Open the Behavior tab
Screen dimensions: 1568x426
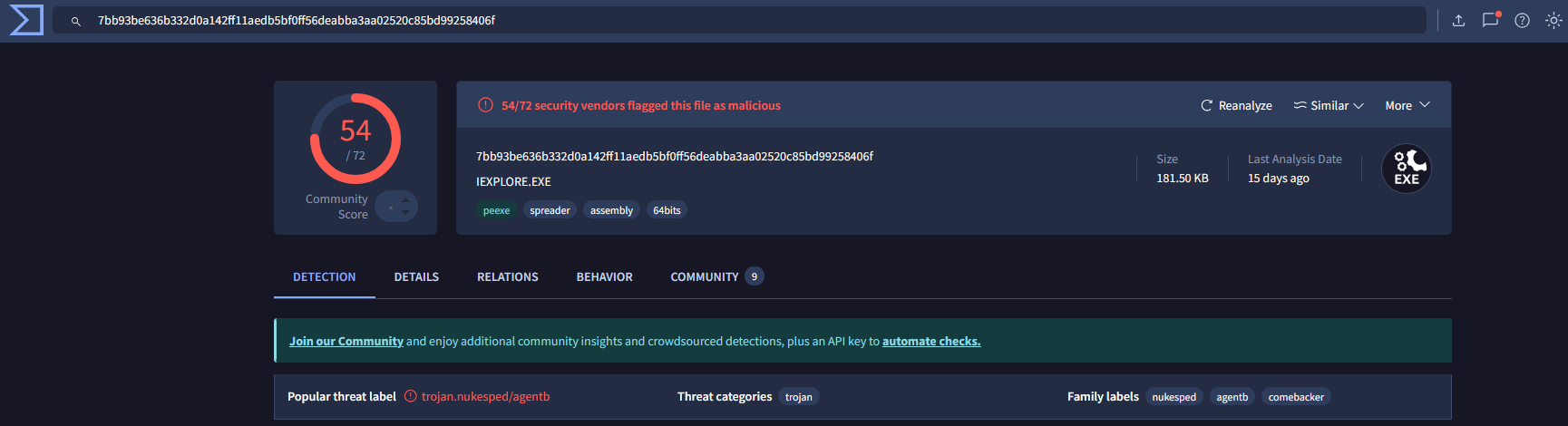(604, 277)
